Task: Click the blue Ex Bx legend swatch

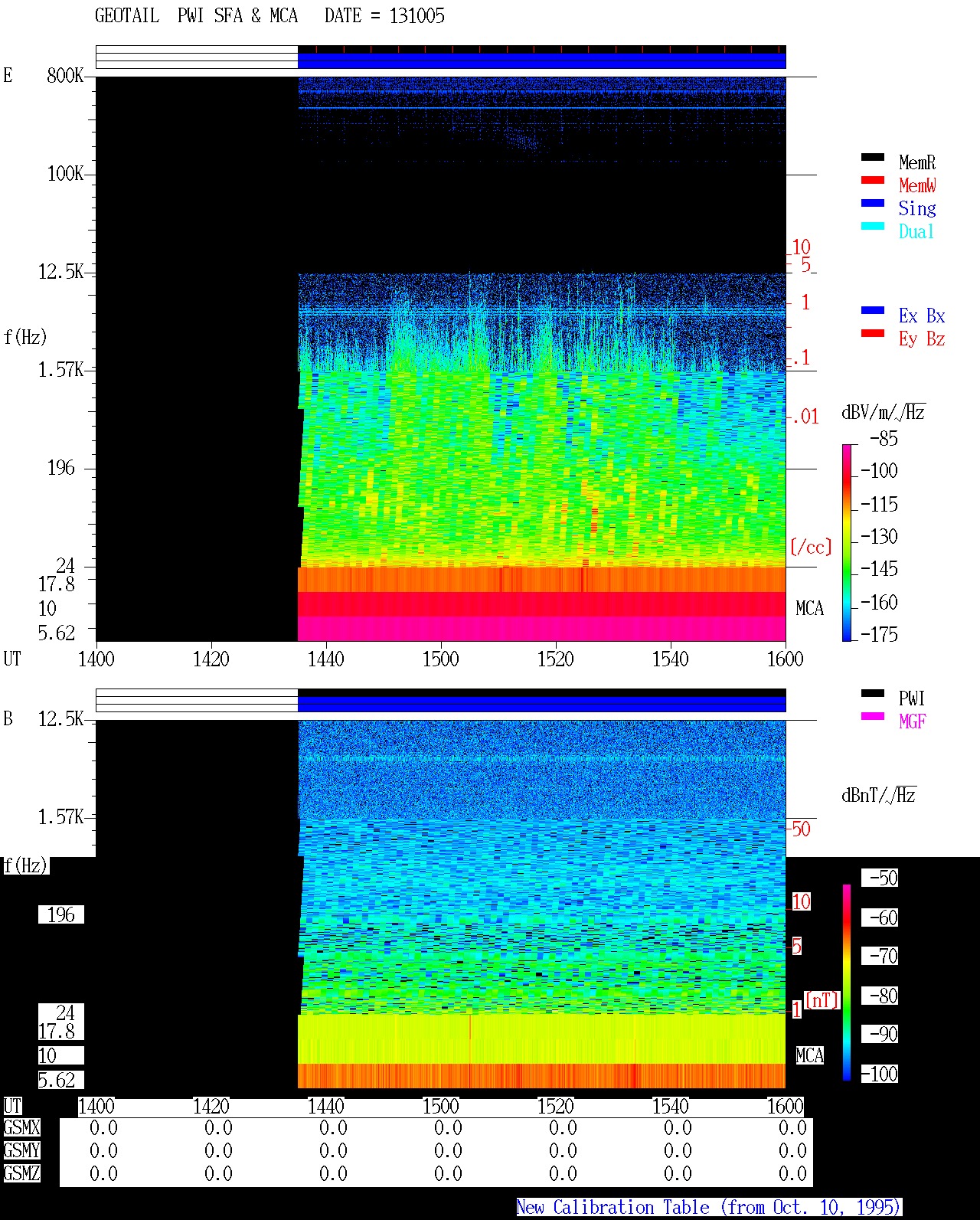Action: pos(873,310)
